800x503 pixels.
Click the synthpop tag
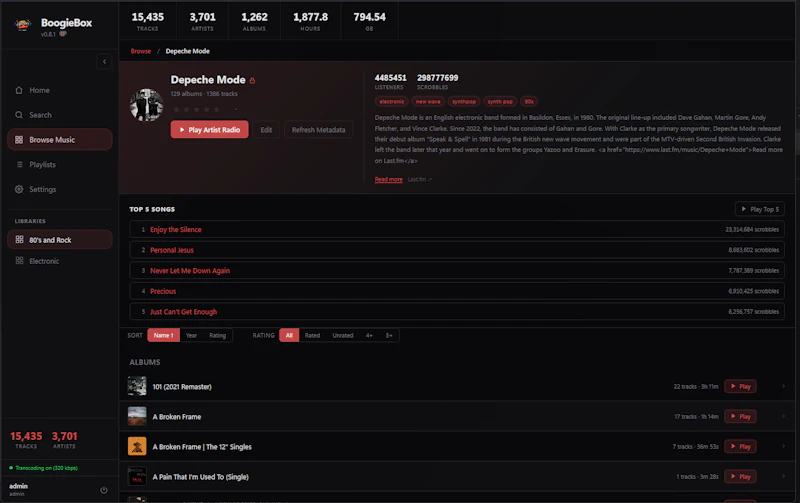[x=464, y=102]
